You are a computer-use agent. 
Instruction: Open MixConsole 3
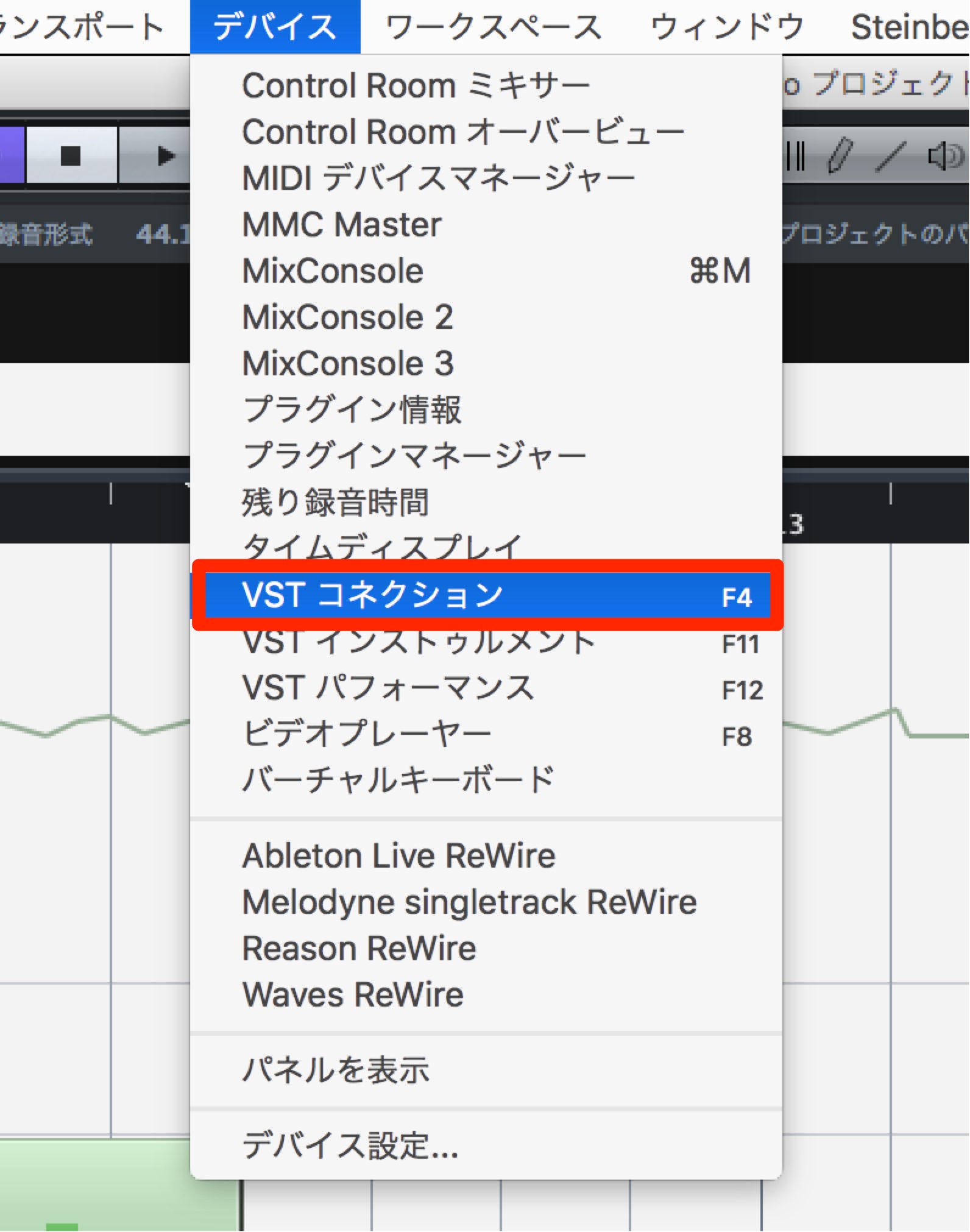[x=486, y=363]
